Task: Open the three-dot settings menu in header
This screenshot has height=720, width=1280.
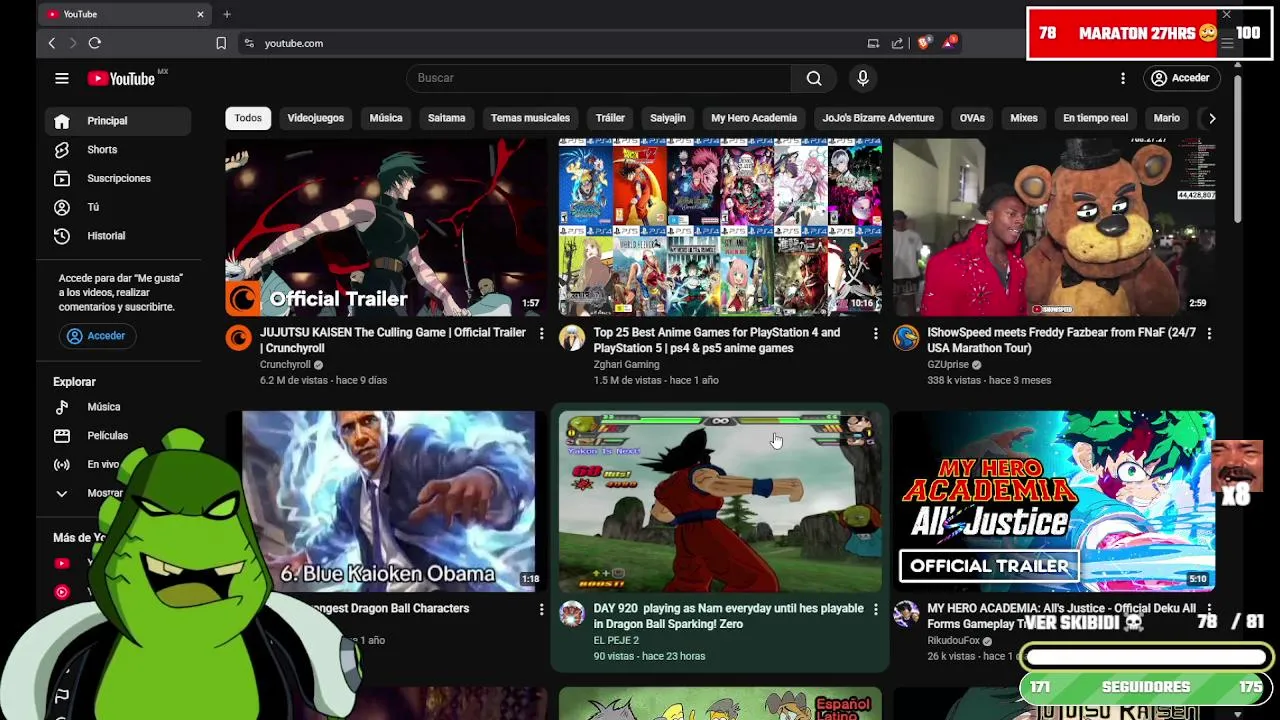Action: coord(1123,78)
